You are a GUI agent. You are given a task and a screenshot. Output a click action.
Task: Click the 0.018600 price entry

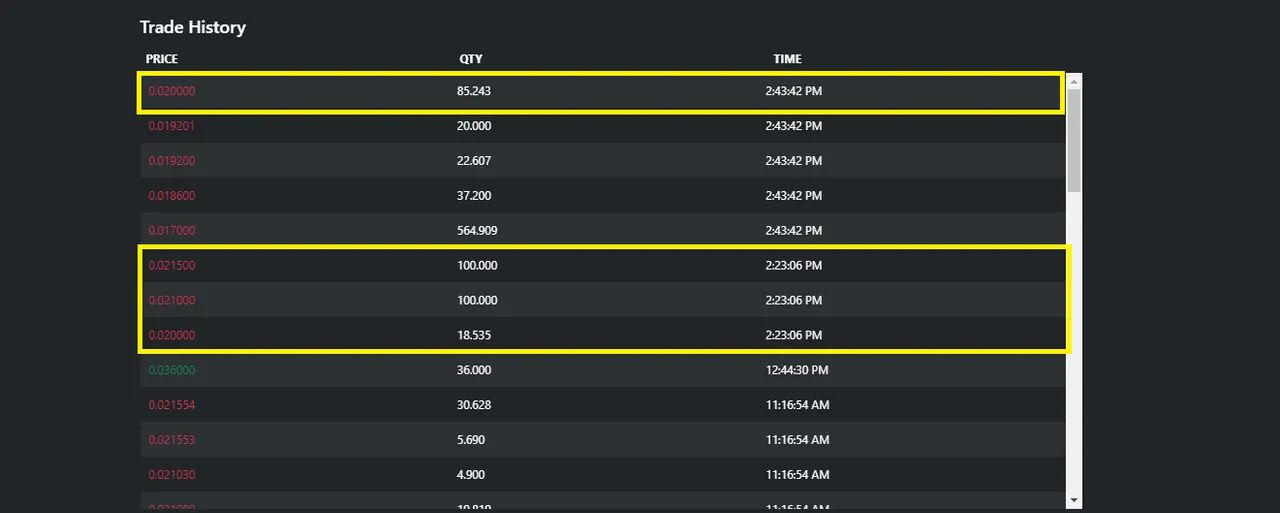point(172,196)
